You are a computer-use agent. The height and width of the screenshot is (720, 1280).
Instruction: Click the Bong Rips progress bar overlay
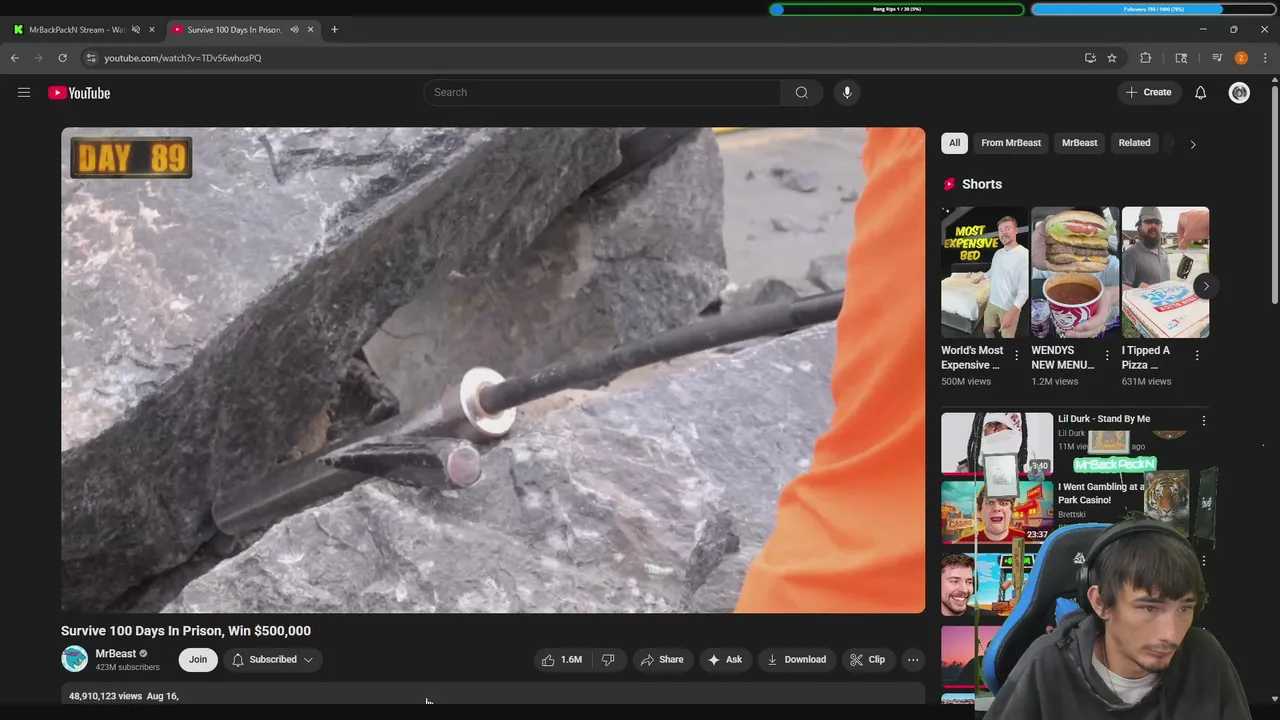click(897, 9)
